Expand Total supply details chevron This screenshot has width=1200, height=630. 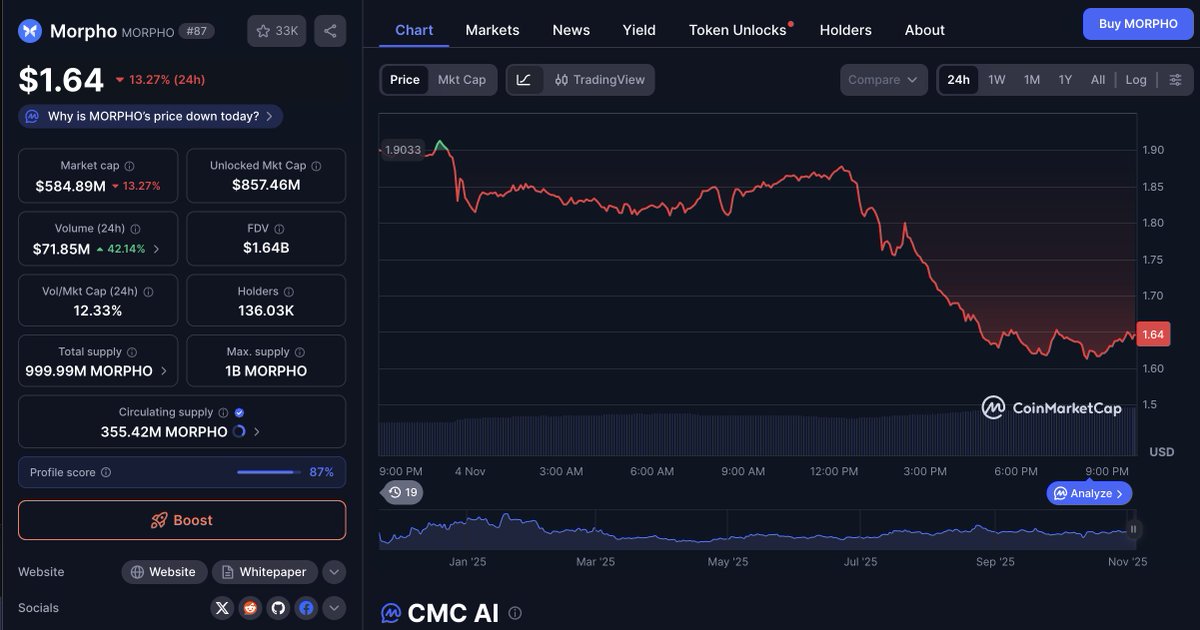click(164, 371)
